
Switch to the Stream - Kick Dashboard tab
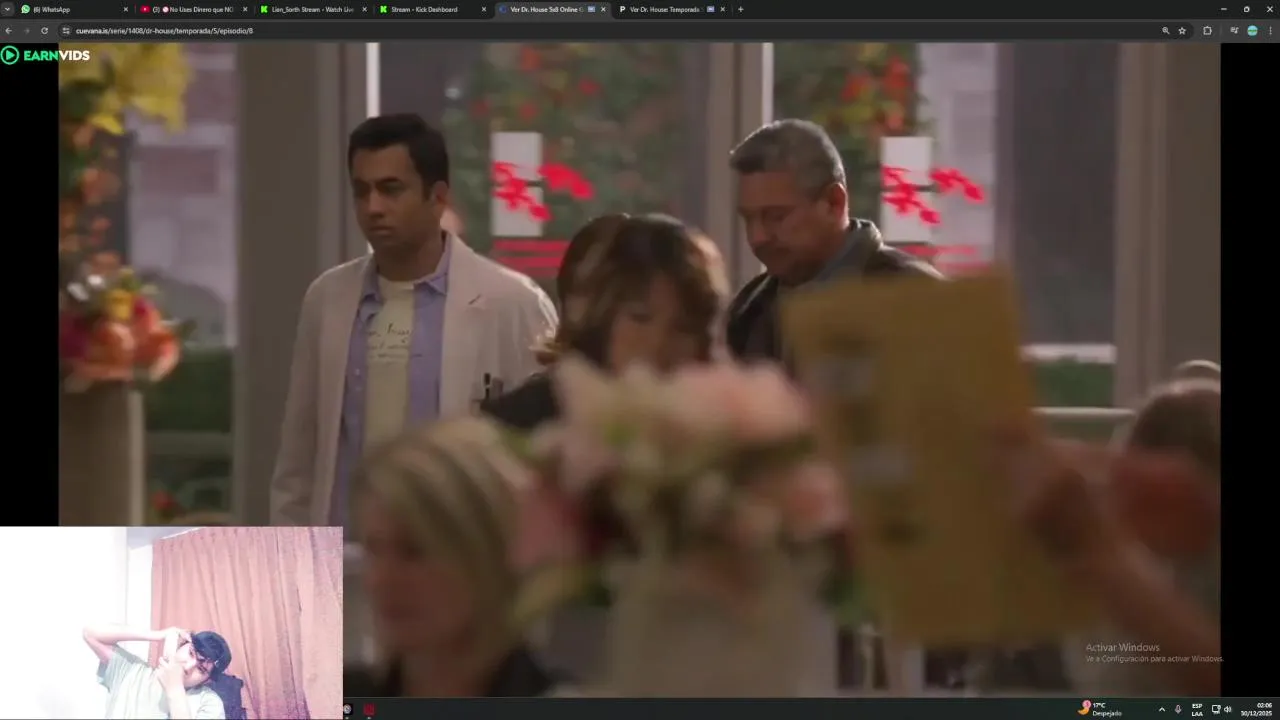(432, 9)
